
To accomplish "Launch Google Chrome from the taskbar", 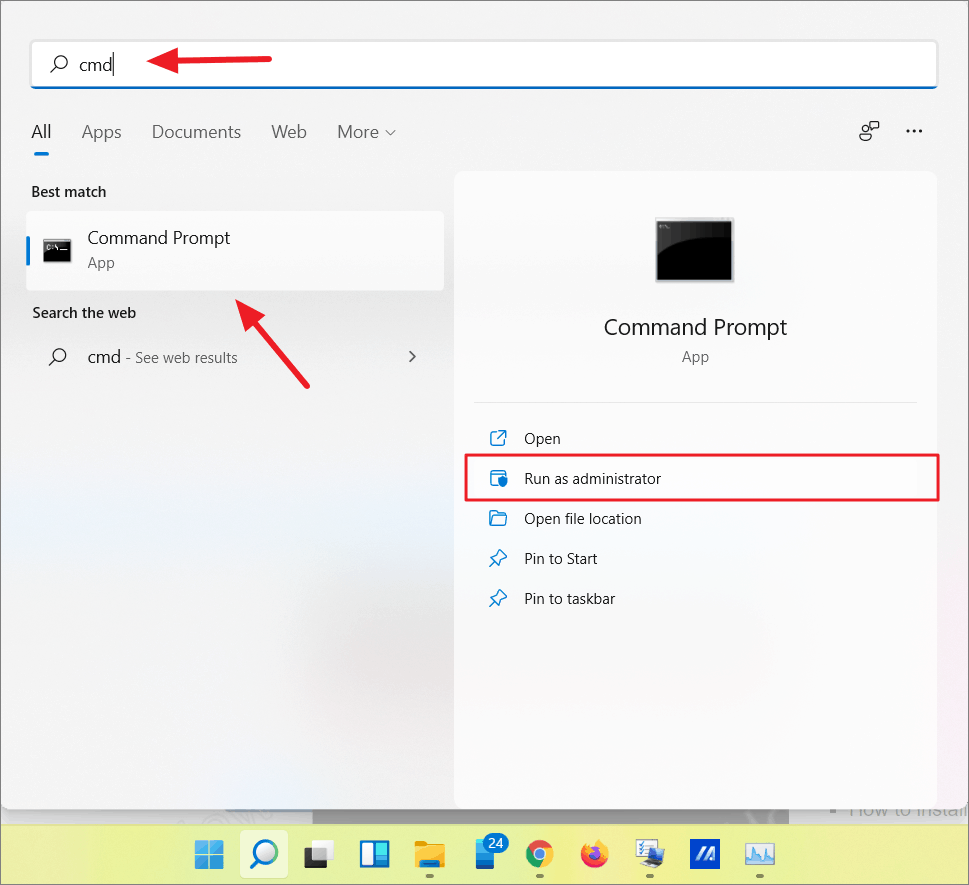I will (x=540, y=855).
